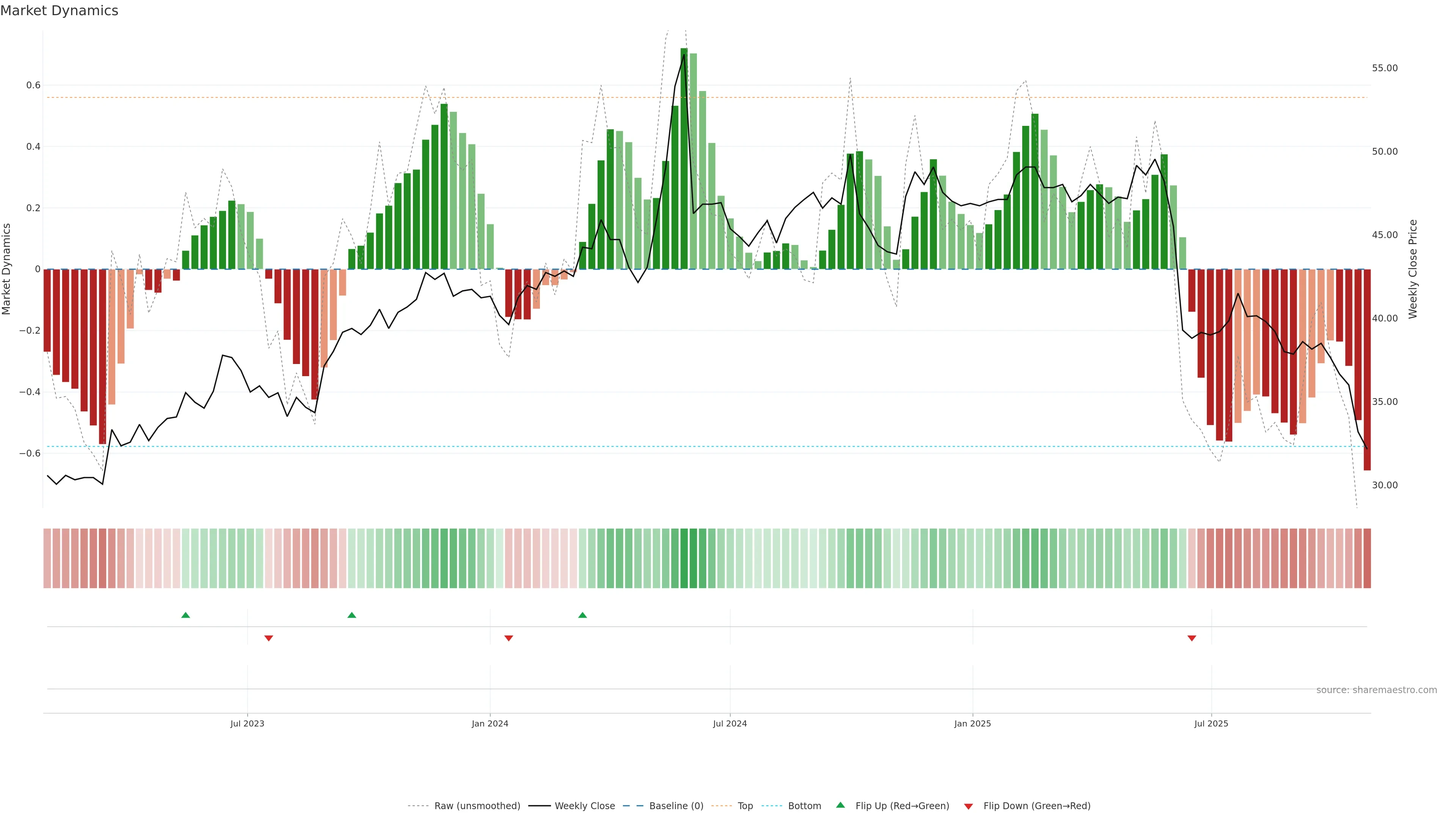Click the red Flip Down marker before Jul 2025
This screenshot has width=1456, height=819.
coord(1192,638)
